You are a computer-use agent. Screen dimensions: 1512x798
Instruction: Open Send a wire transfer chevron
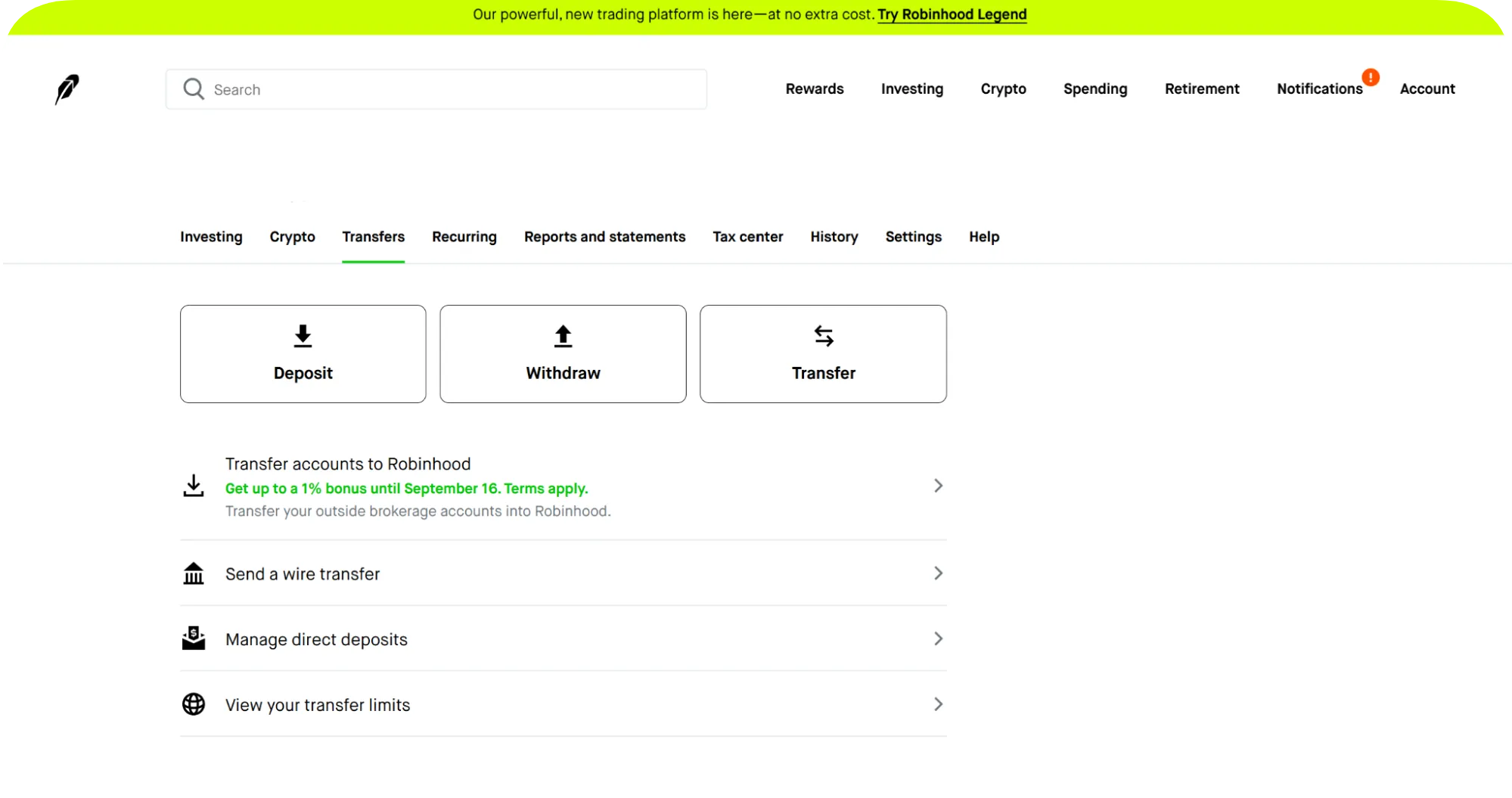tap(938, 573)
